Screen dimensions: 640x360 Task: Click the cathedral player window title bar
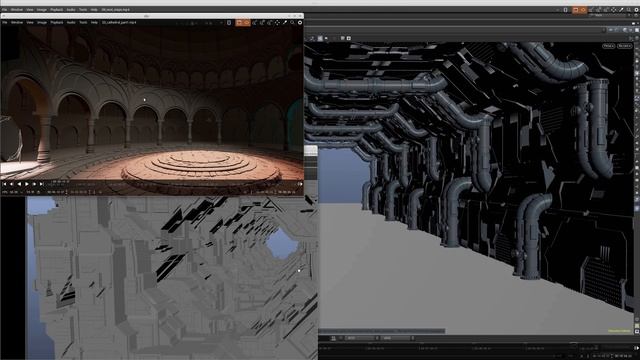click(152, 16)
